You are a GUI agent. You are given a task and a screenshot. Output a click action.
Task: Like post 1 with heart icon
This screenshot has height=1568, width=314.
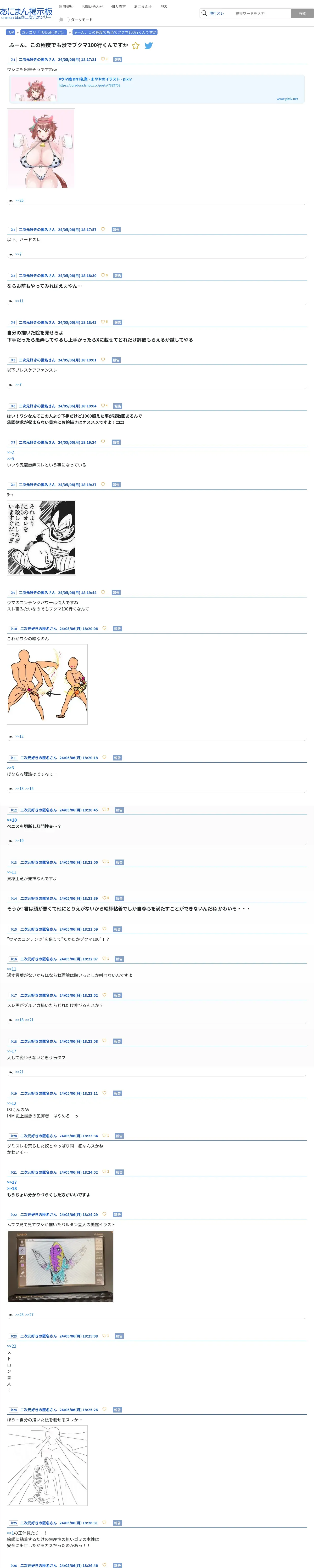click(x=103, y=59)
